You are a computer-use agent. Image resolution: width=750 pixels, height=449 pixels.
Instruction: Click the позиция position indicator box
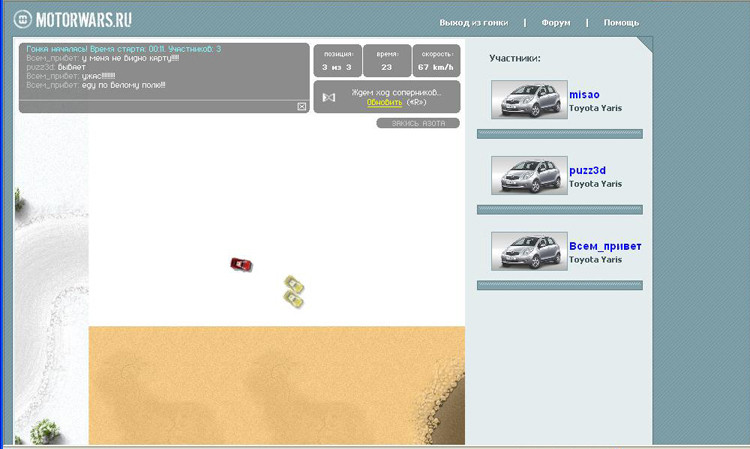click(337, 61)
